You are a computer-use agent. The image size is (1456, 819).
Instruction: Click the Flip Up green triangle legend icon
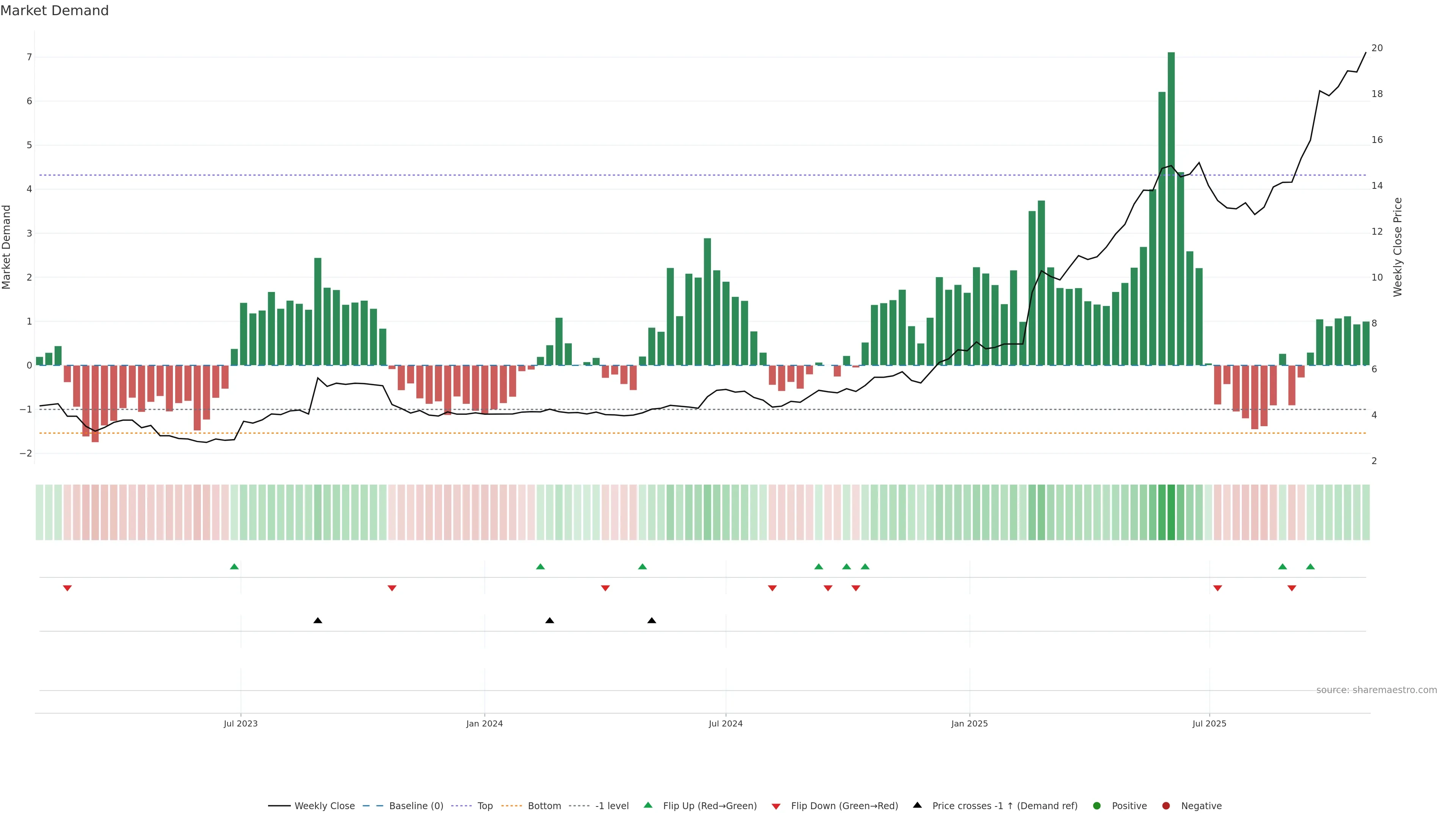(648, 805)
